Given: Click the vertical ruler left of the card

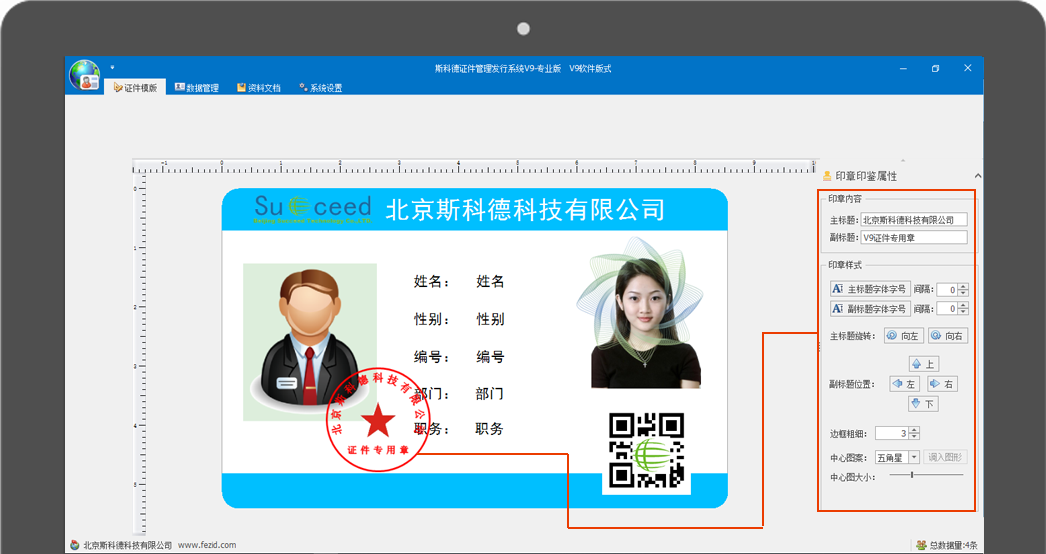Looking at the screenshot, I should (139, 354).
